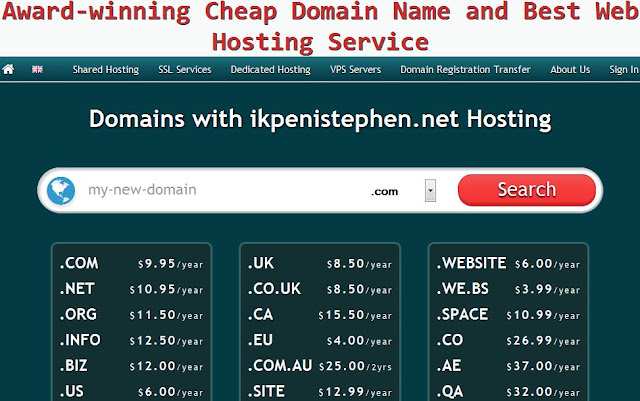
Task: Go to Dedicated Hosting page
Action: point(271,70)
